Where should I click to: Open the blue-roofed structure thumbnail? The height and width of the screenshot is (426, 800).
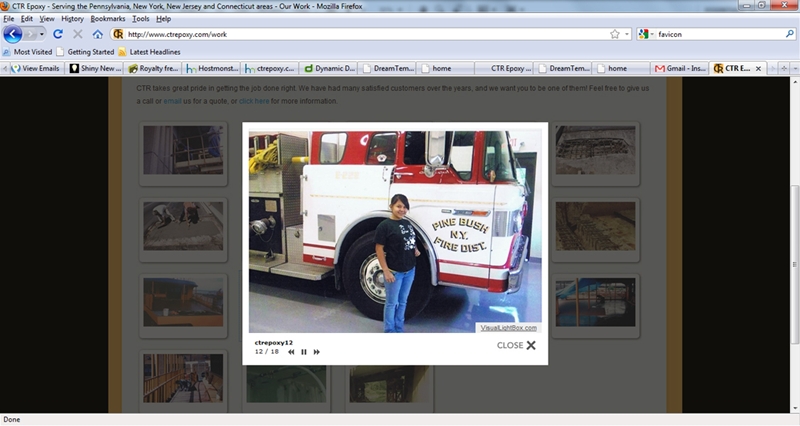pos(183,303)
